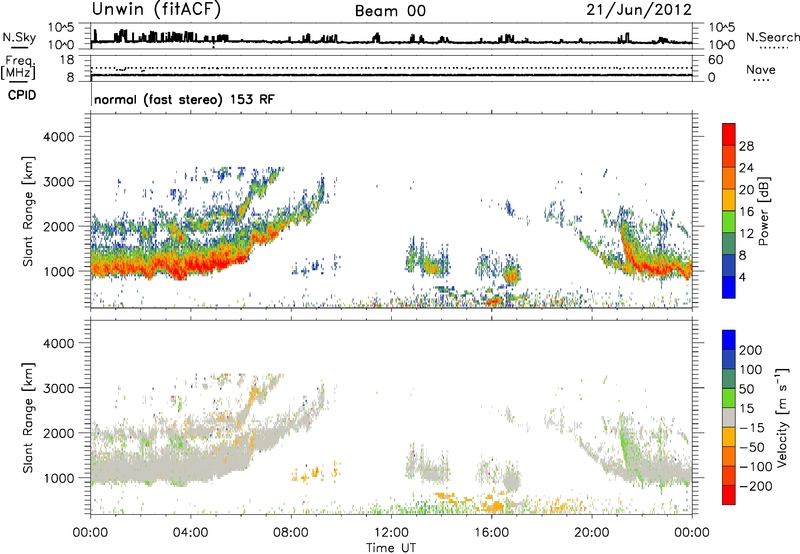Click the 'Time UT' axis title

[x=391, y=548]
